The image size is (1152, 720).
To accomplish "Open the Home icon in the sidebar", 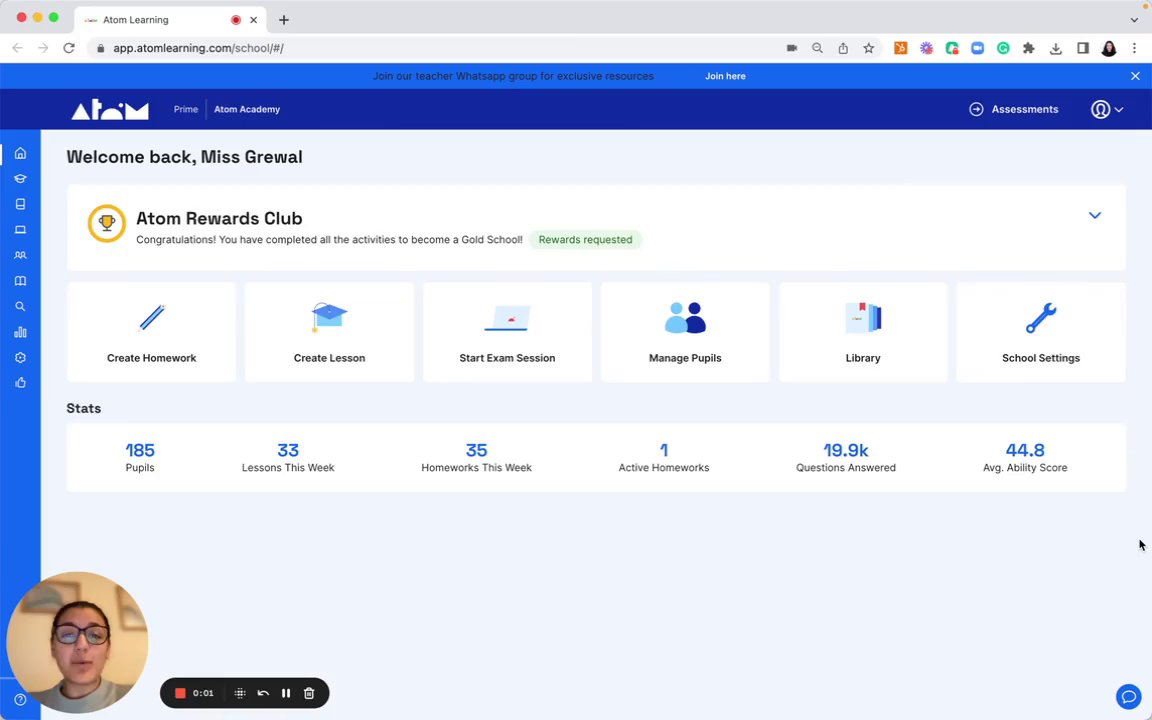I will [21, 153].
